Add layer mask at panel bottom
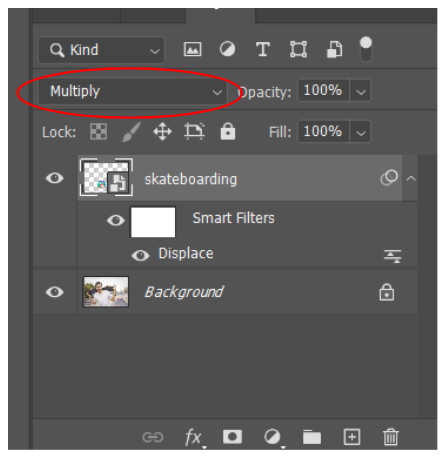 (232, 437)
